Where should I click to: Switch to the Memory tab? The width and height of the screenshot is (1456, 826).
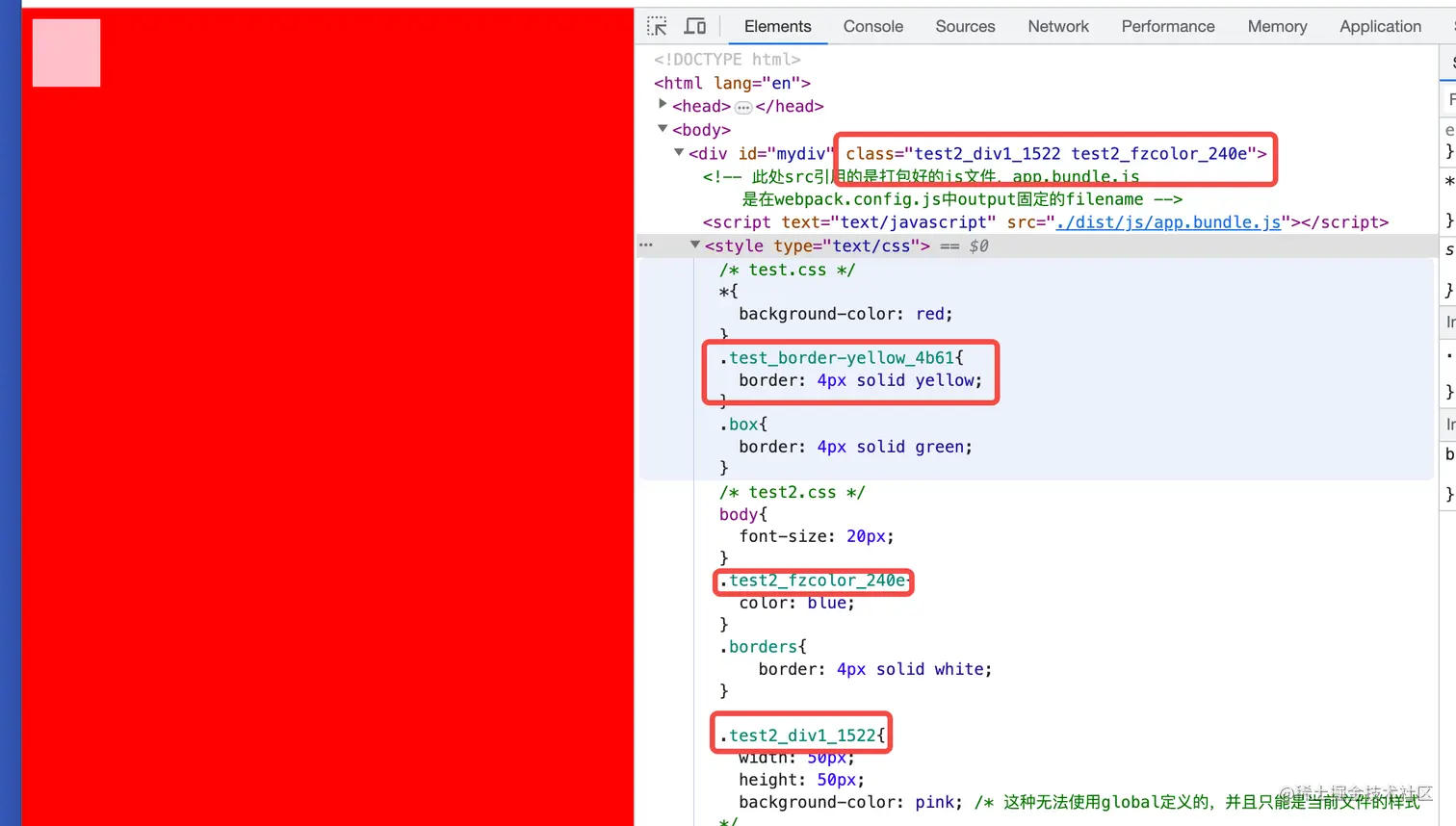pos(1277,26)
